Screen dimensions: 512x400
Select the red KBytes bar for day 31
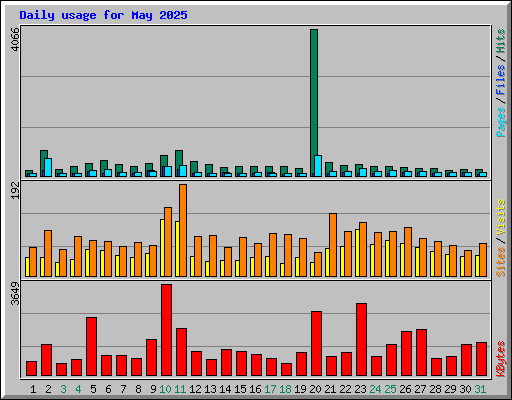pyautogui.click(x=481, y=359)
